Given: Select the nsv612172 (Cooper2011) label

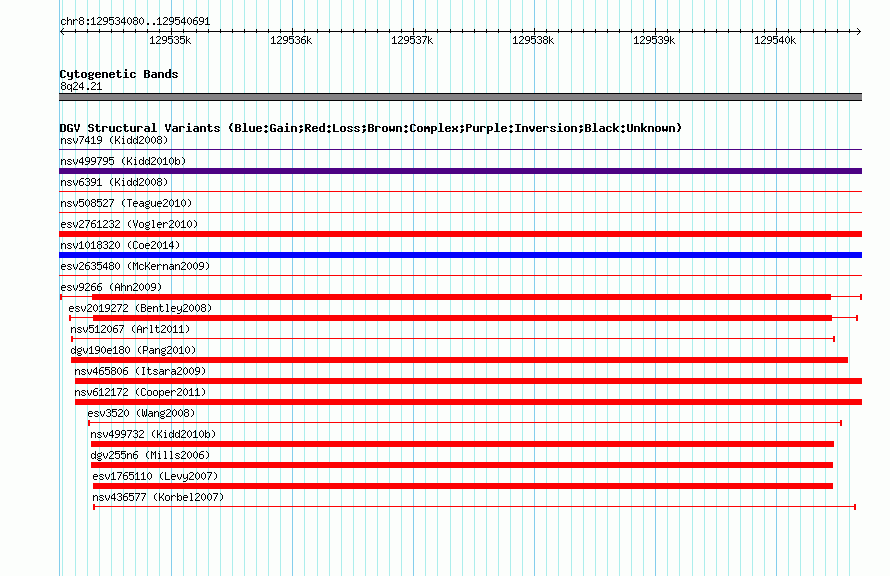Looking at the screenshot, I should pos(140,392).
